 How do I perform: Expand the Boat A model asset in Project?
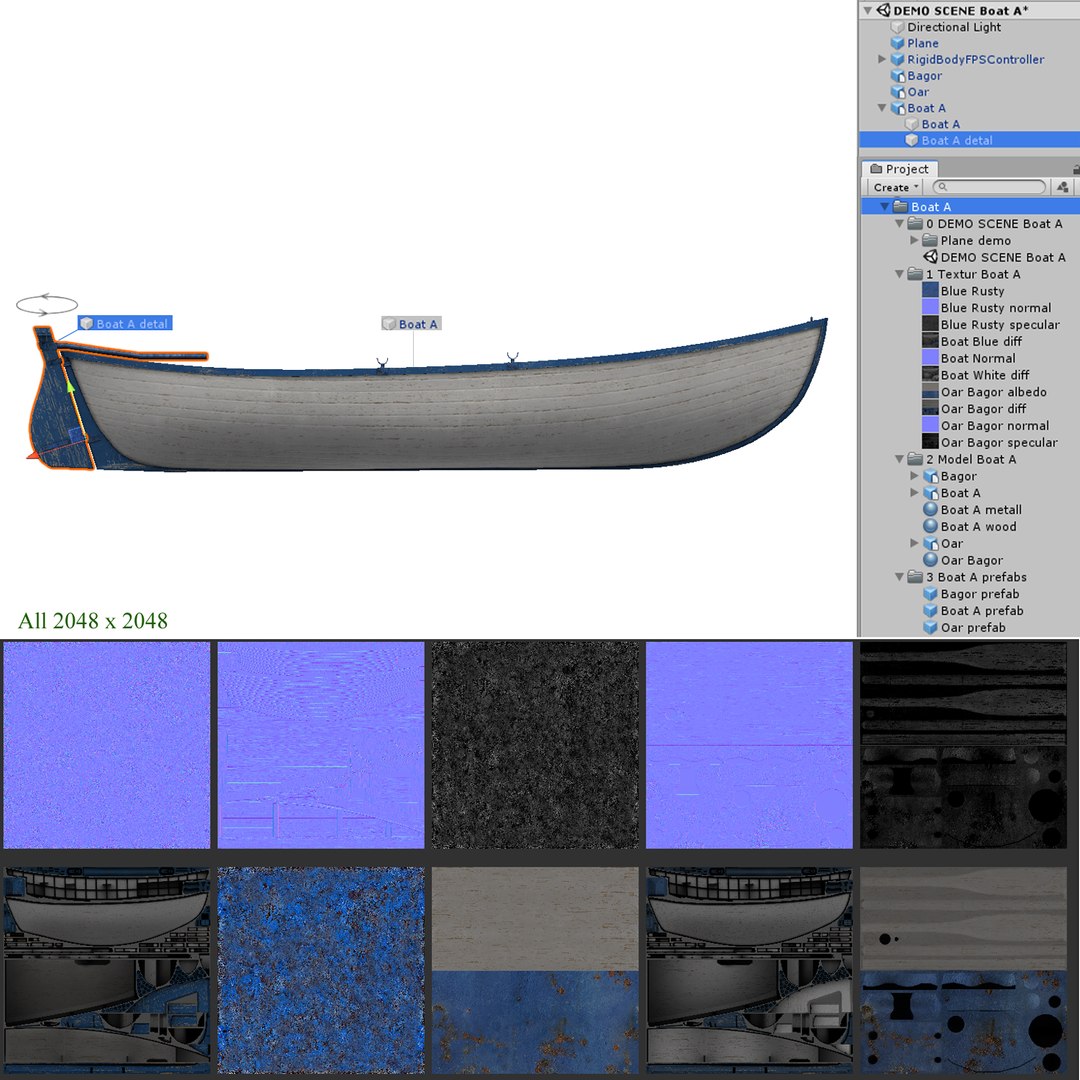(914, 492)
